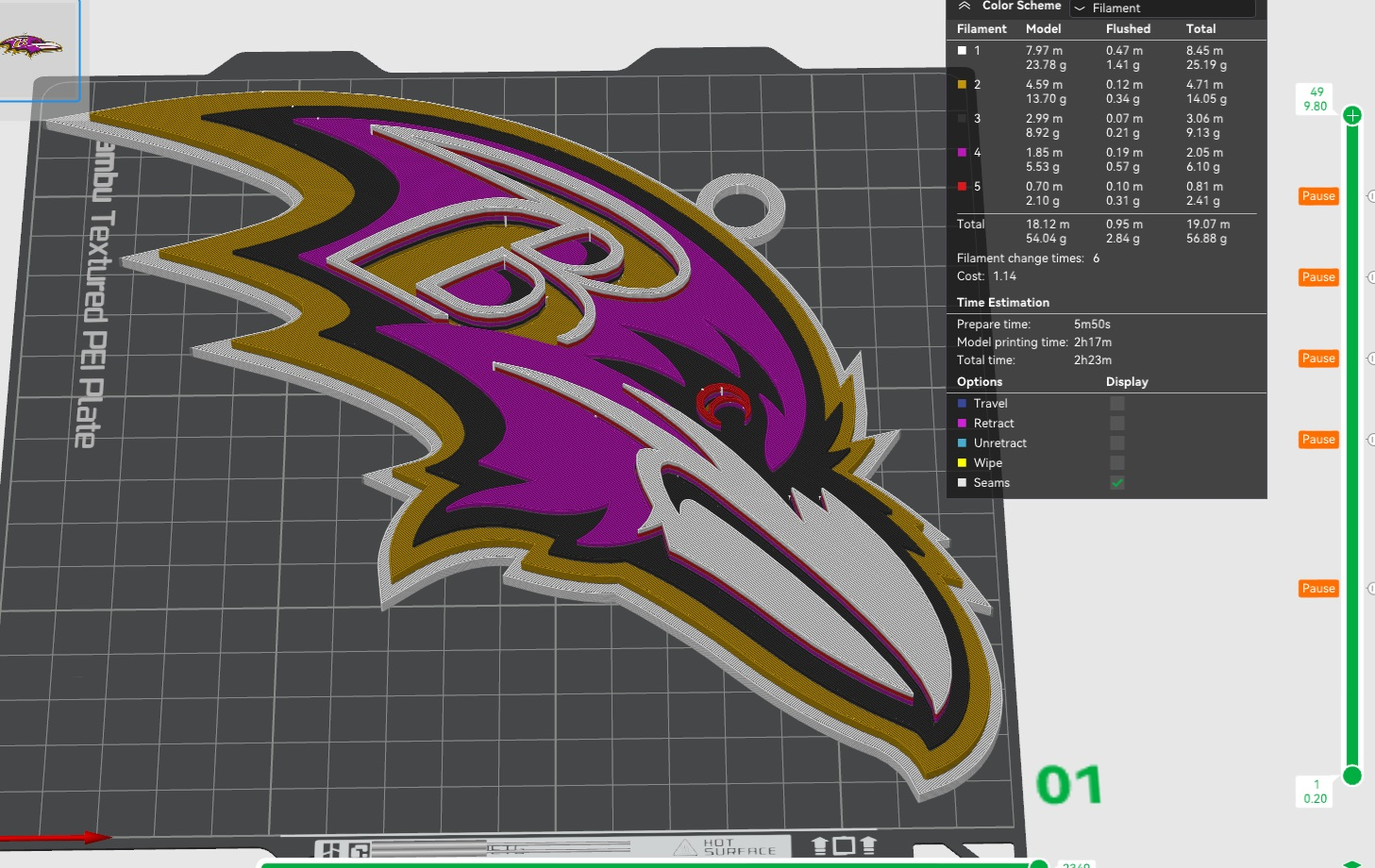1375x868 pixels.
Task: Click the fourth Pause marker from the top
Action: pyautogui.click(x=1318, y=440)
